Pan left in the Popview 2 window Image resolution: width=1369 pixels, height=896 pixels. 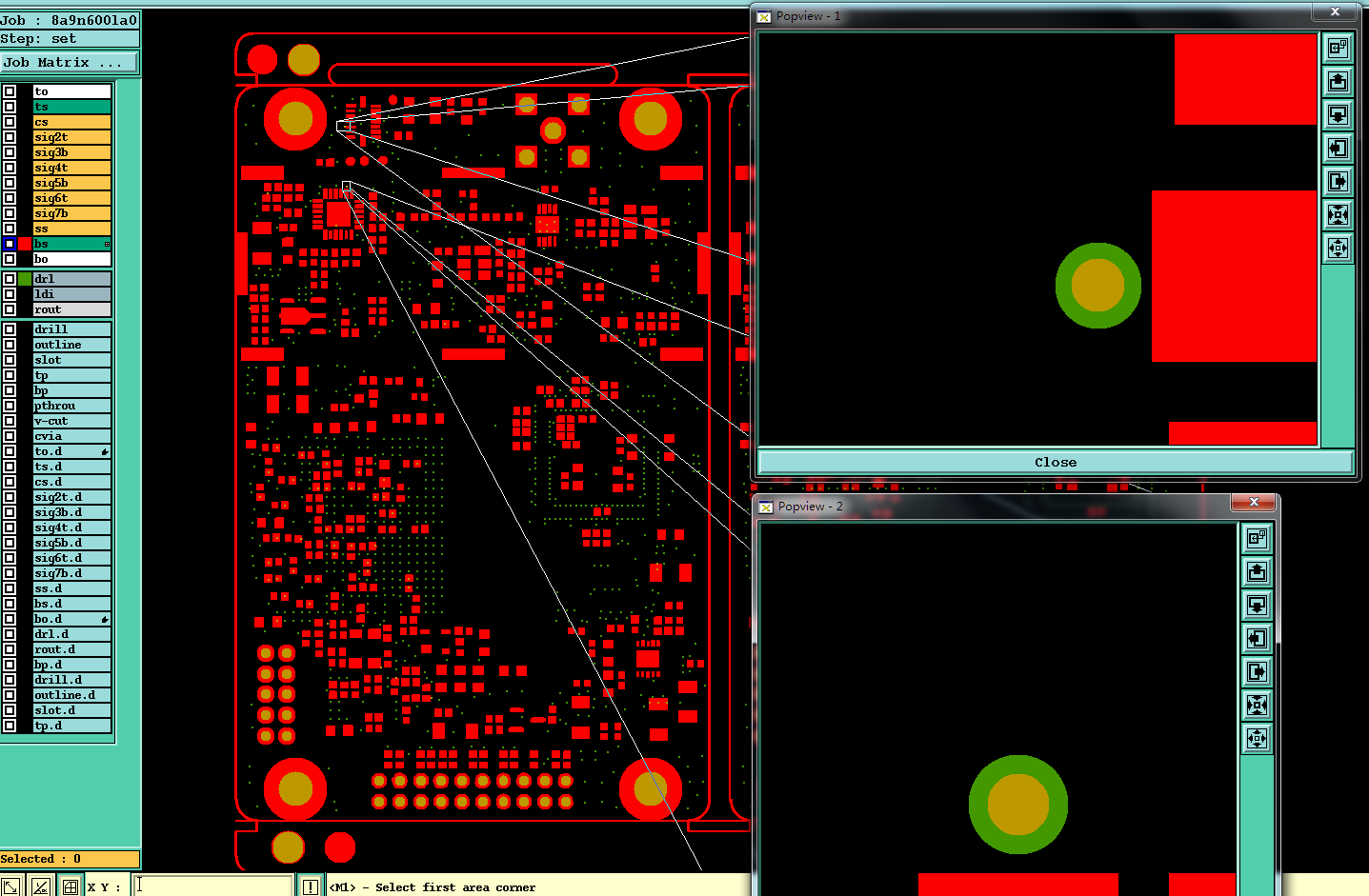(1257, 638)
